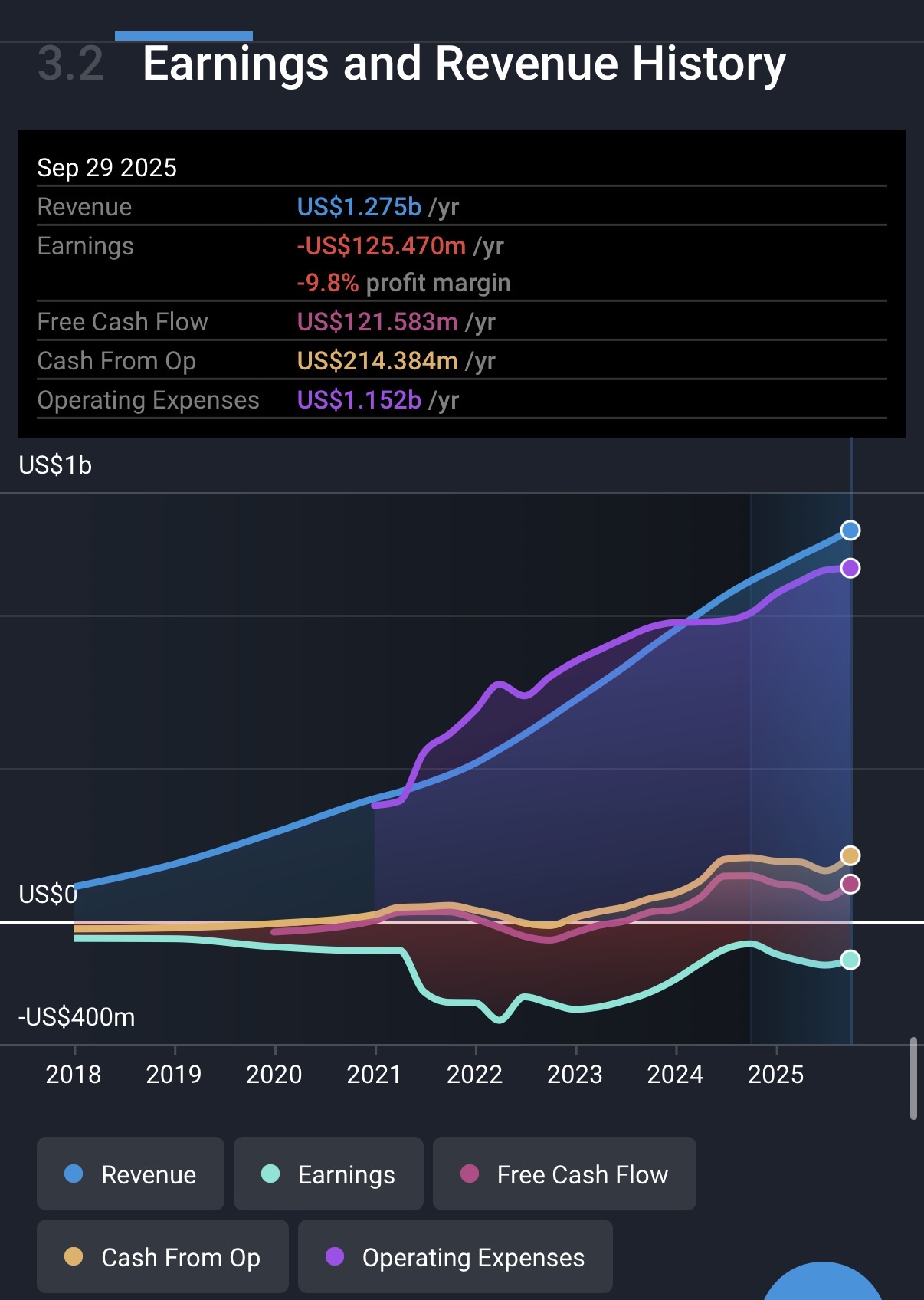Toggle Cash From Op legend button
Screen dimensions: 924x1300
[x=162, y=1257]
